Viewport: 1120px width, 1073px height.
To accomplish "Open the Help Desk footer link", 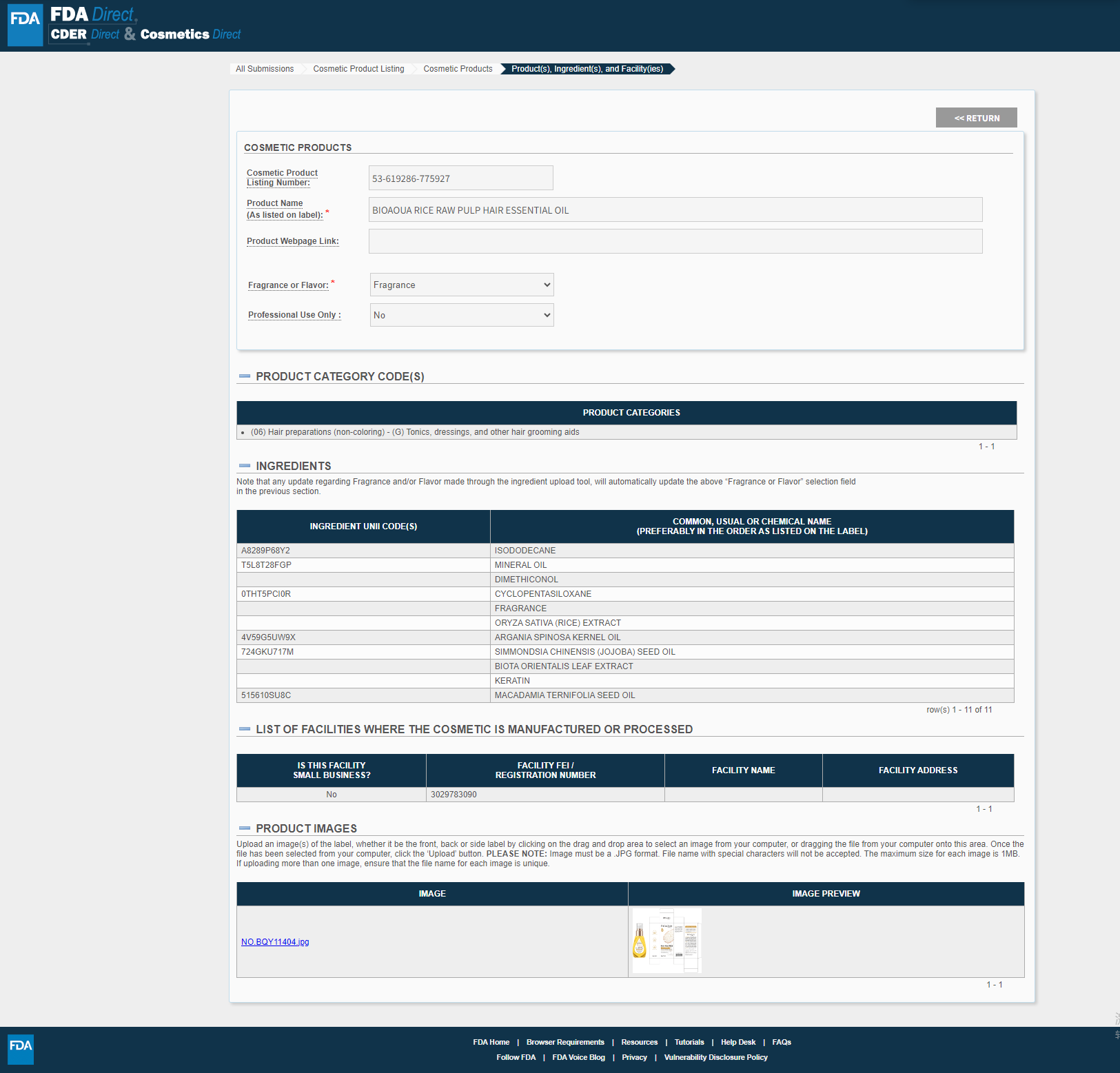I will tap(737, 1042).
